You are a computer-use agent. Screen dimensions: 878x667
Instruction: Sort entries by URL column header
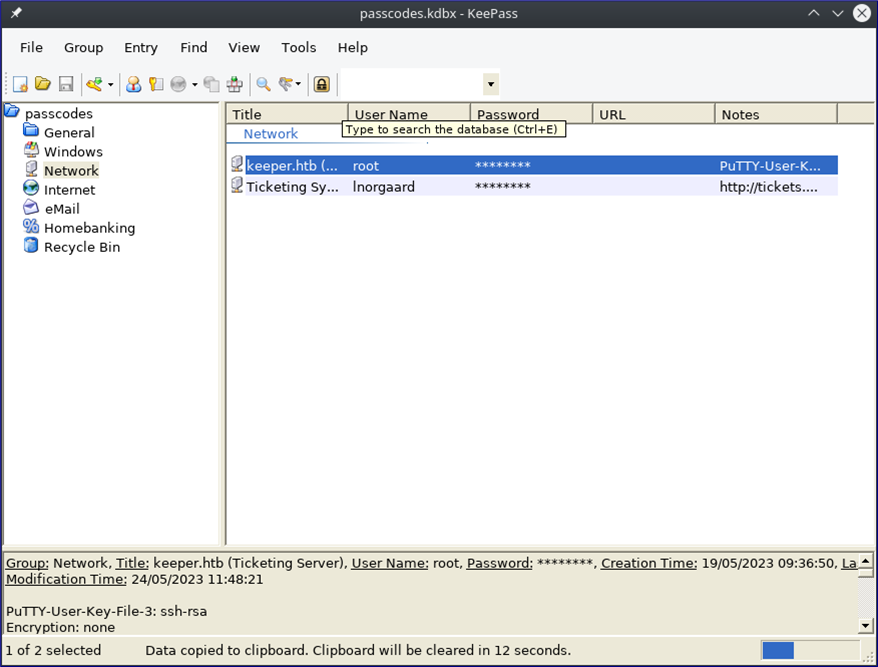pyautogui.click(x=653, y=114)
